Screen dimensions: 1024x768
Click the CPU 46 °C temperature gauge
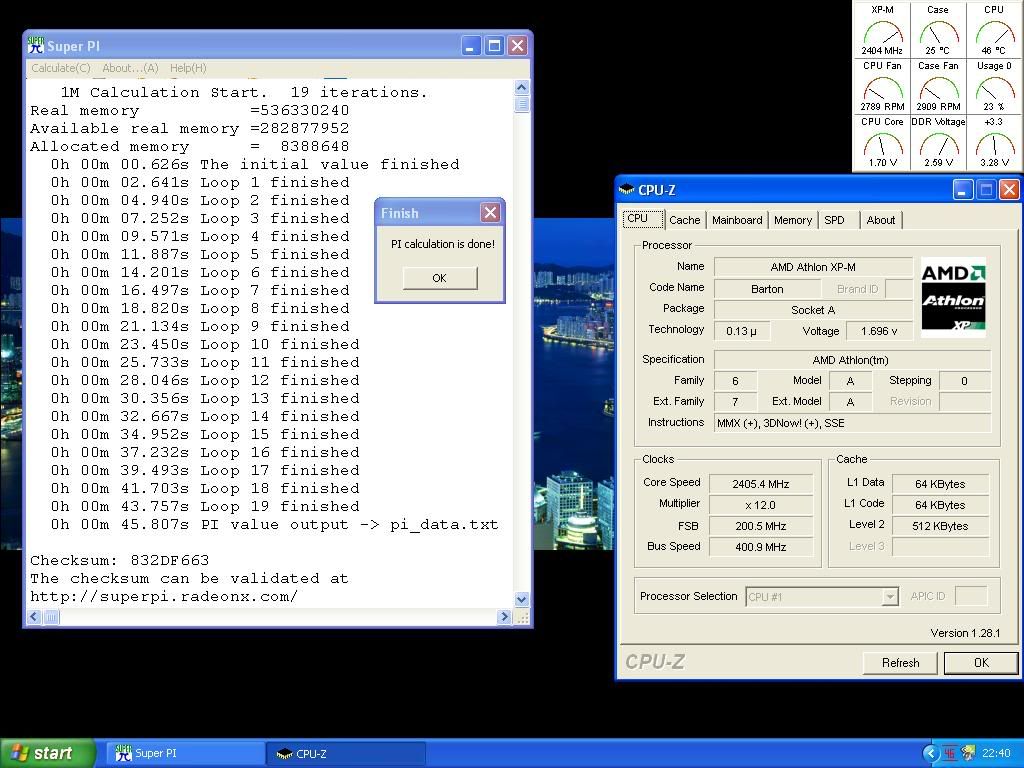point(994,30)
